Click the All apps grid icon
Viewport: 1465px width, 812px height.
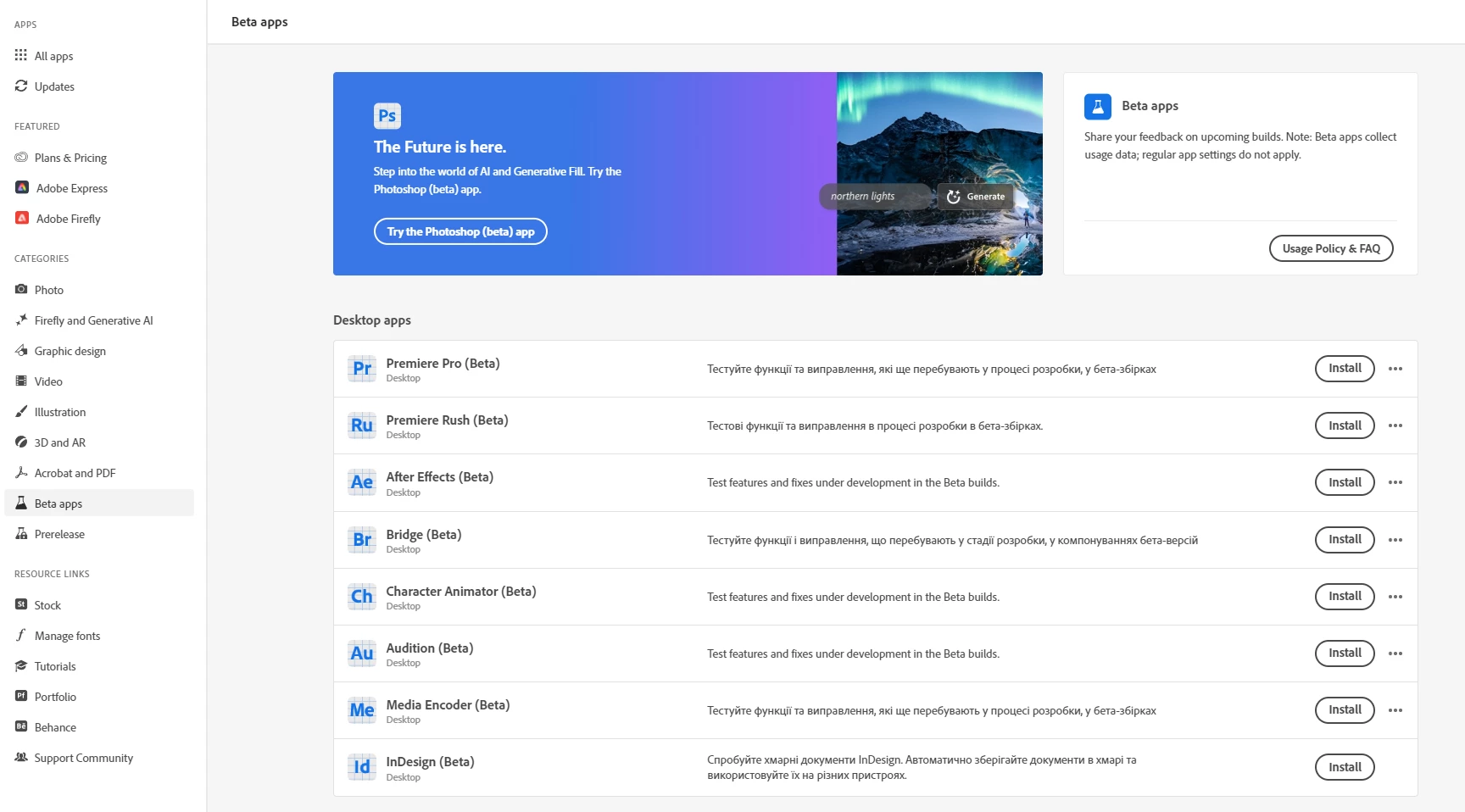(21, 55)
